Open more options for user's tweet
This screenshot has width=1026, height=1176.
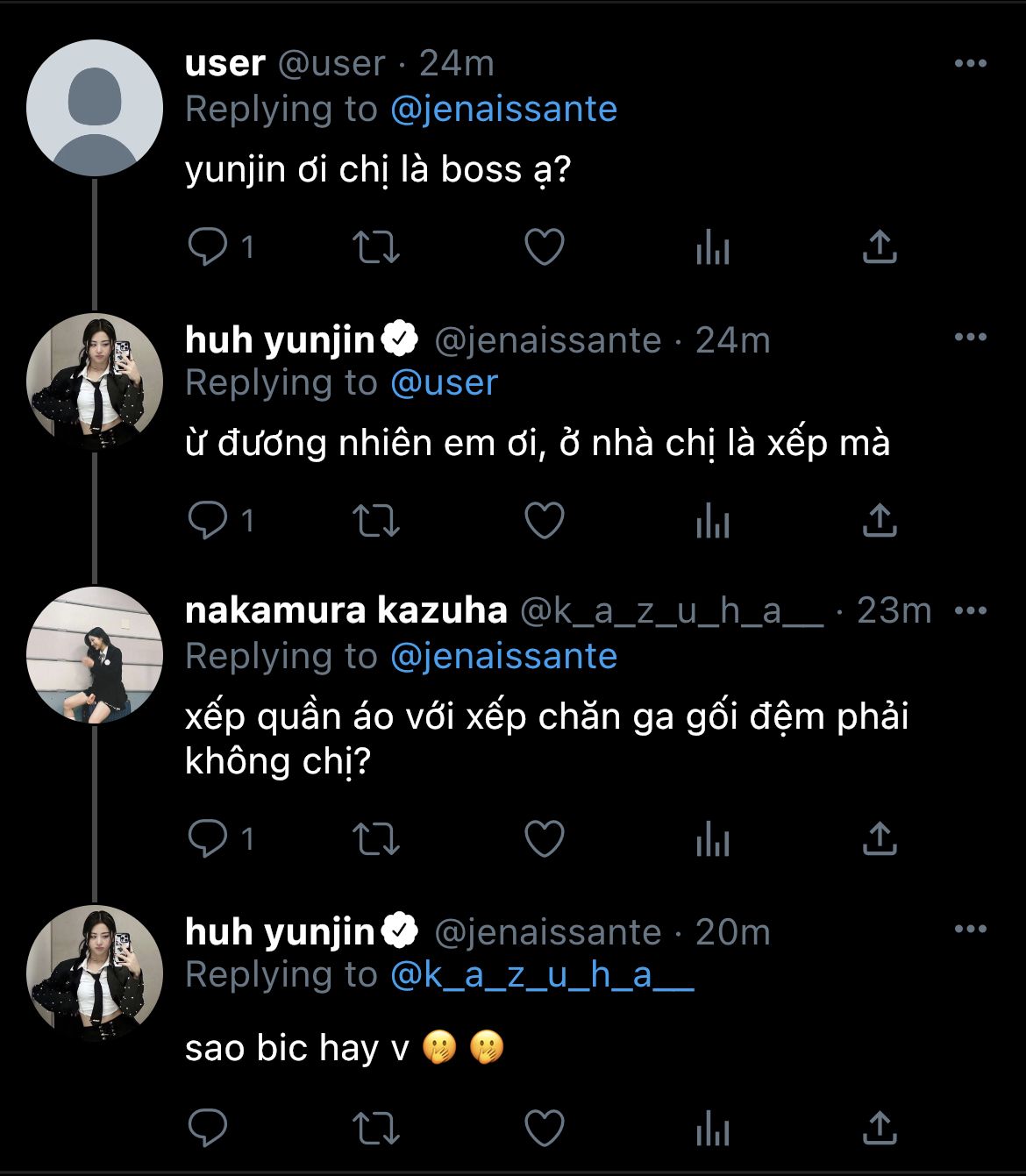pyautogui.click(x=970, y=63)
